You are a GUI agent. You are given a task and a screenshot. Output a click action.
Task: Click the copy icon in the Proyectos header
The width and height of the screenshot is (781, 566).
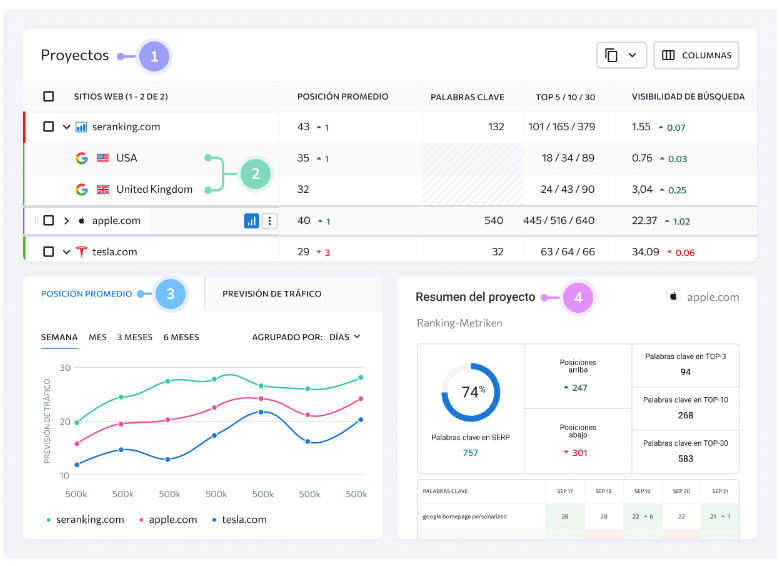coord(611,55)
